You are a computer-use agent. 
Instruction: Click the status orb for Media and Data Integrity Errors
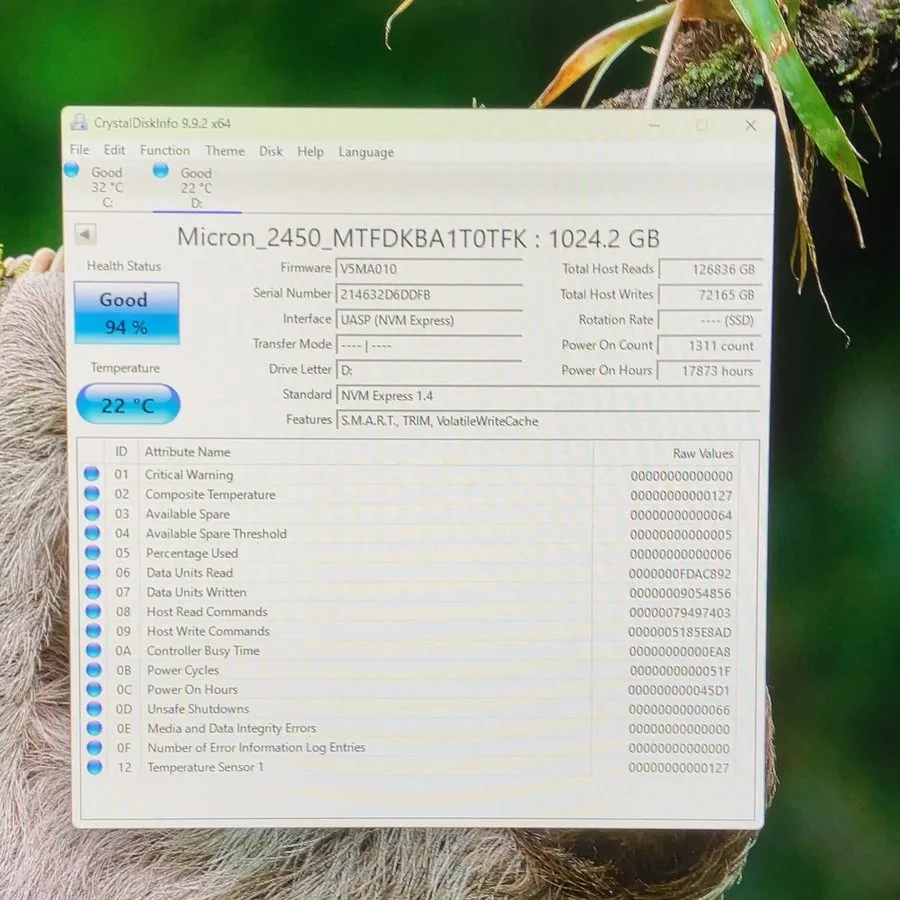[94, 728]
